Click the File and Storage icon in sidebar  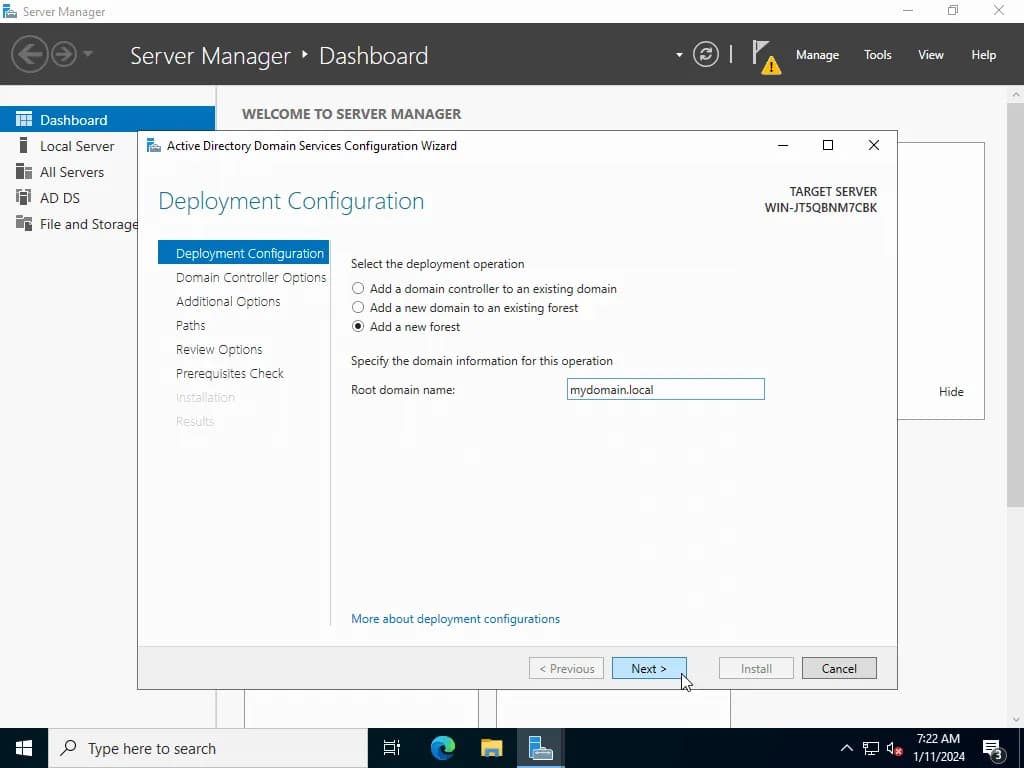click(24, 223)
